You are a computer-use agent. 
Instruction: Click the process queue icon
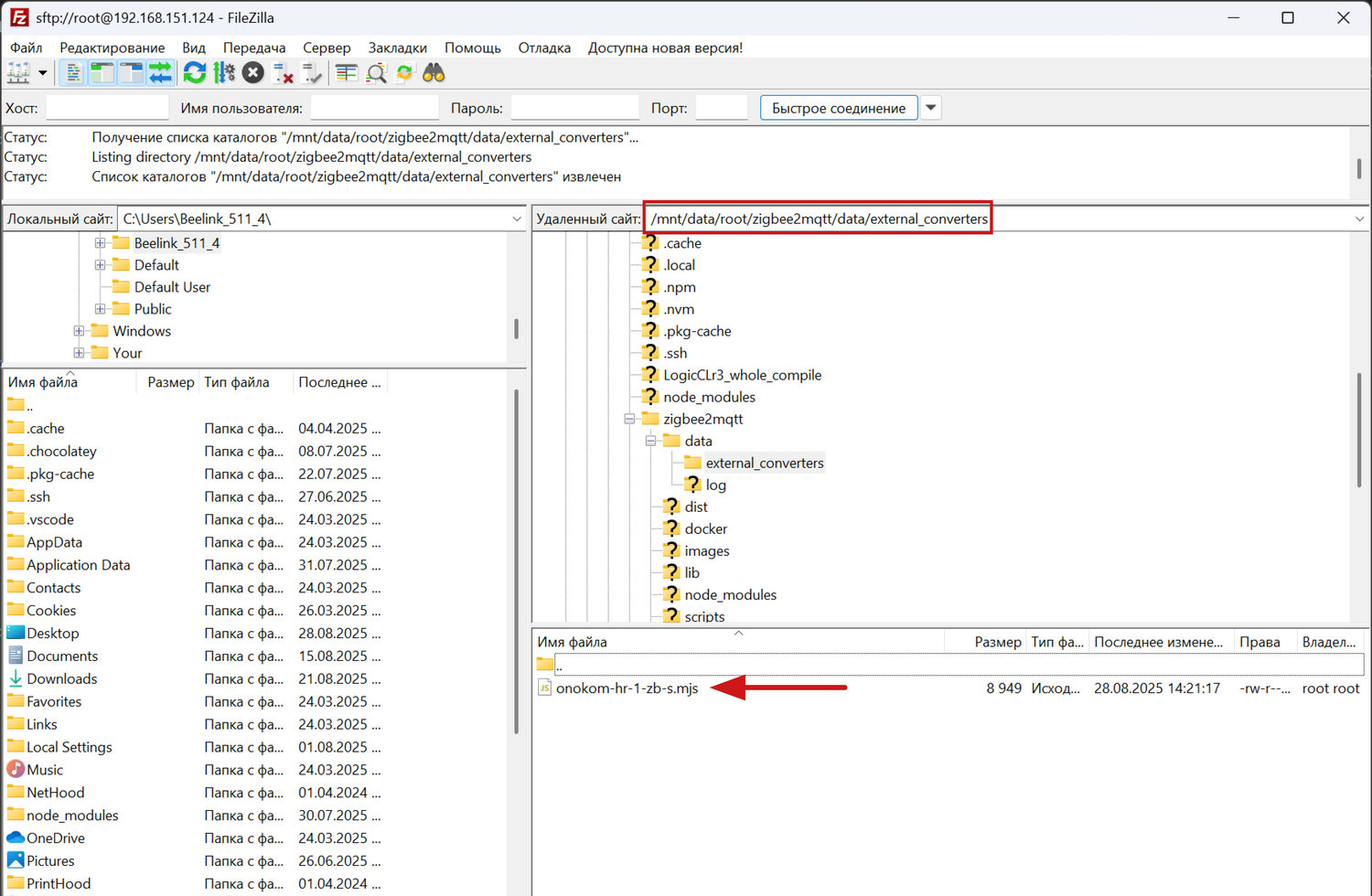click(x=224, y=73)
